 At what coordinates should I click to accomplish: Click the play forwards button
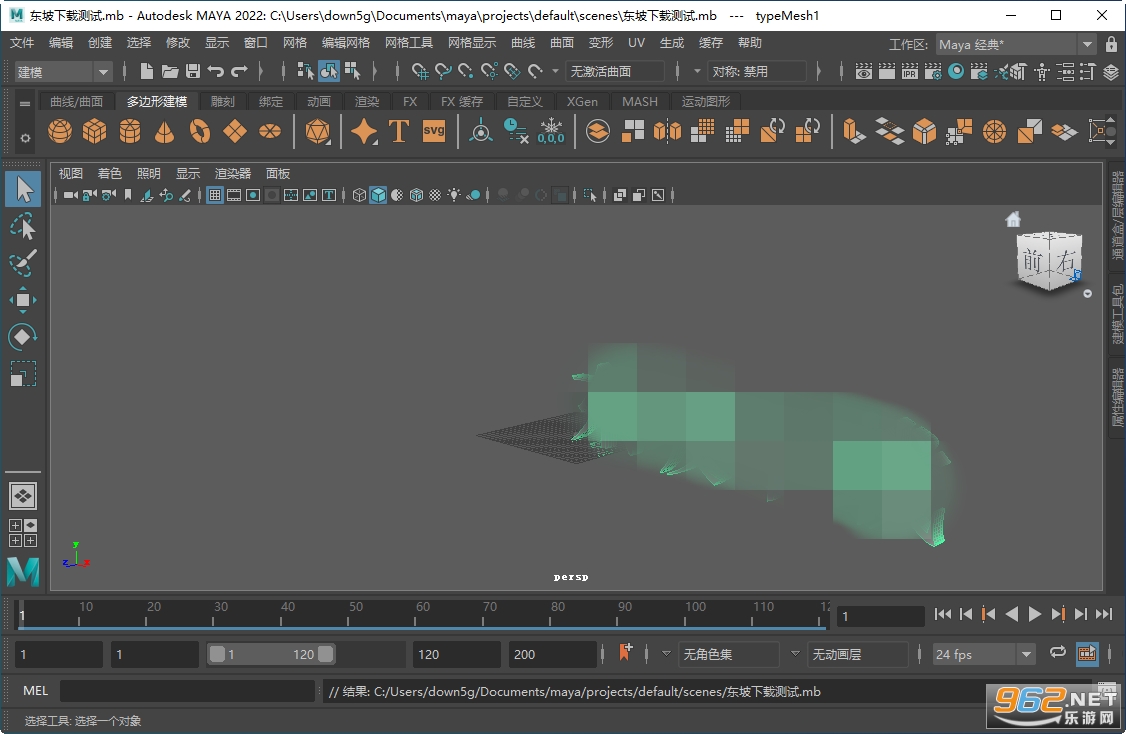pyautogui.click(x=1035, y=614)
